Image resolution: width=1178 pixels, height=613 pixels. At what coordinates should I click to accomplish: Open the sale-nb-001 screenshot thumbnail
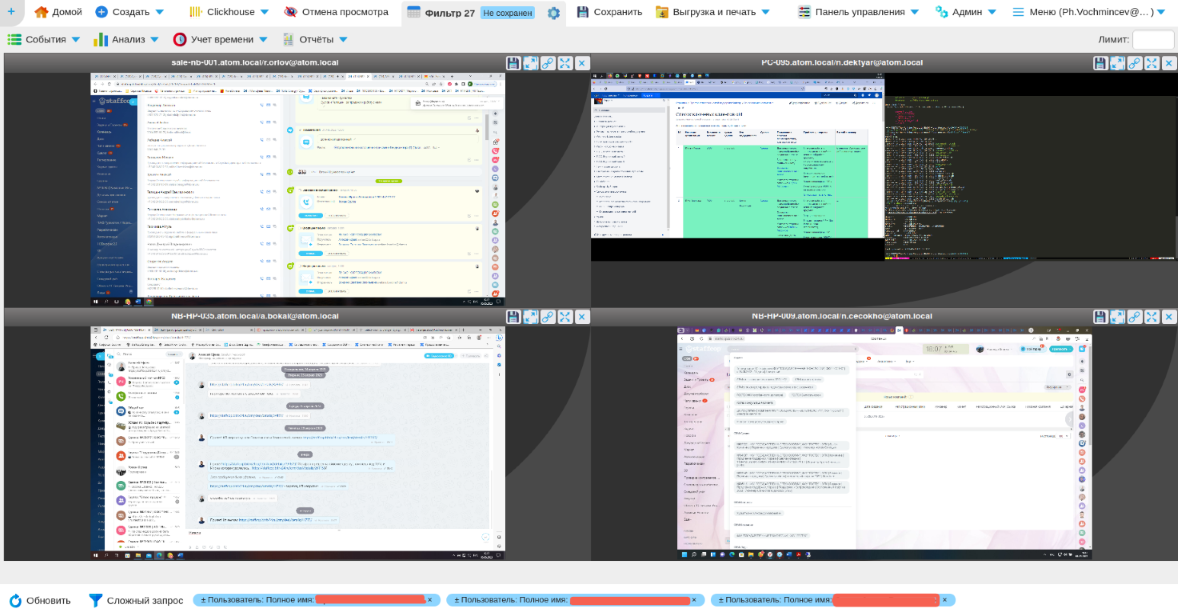296,188
